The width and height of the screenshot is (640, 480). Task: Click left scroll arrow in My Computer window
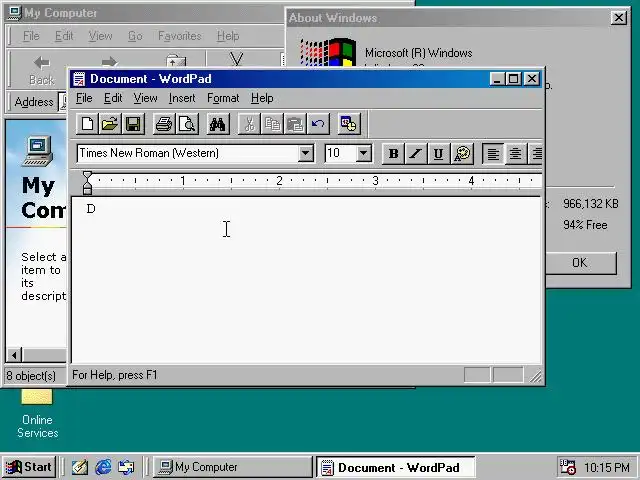(x=14, y=355)
